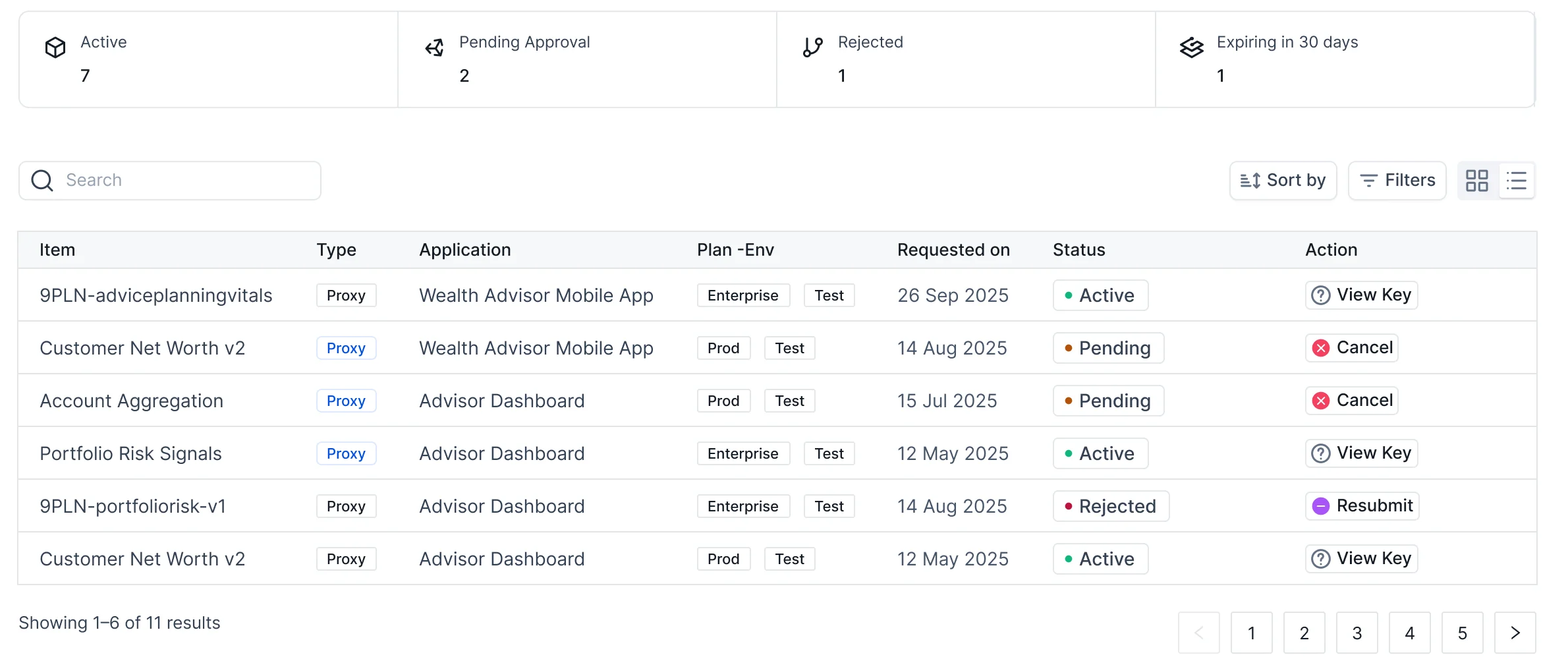Open the Portfolio Risk Signals item
Screen dimensions: 1568x659
click(x=130, y=453)
